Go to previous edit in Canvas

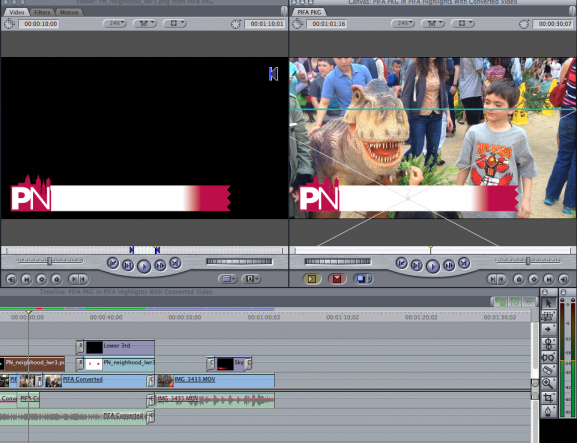coord(401,263)
